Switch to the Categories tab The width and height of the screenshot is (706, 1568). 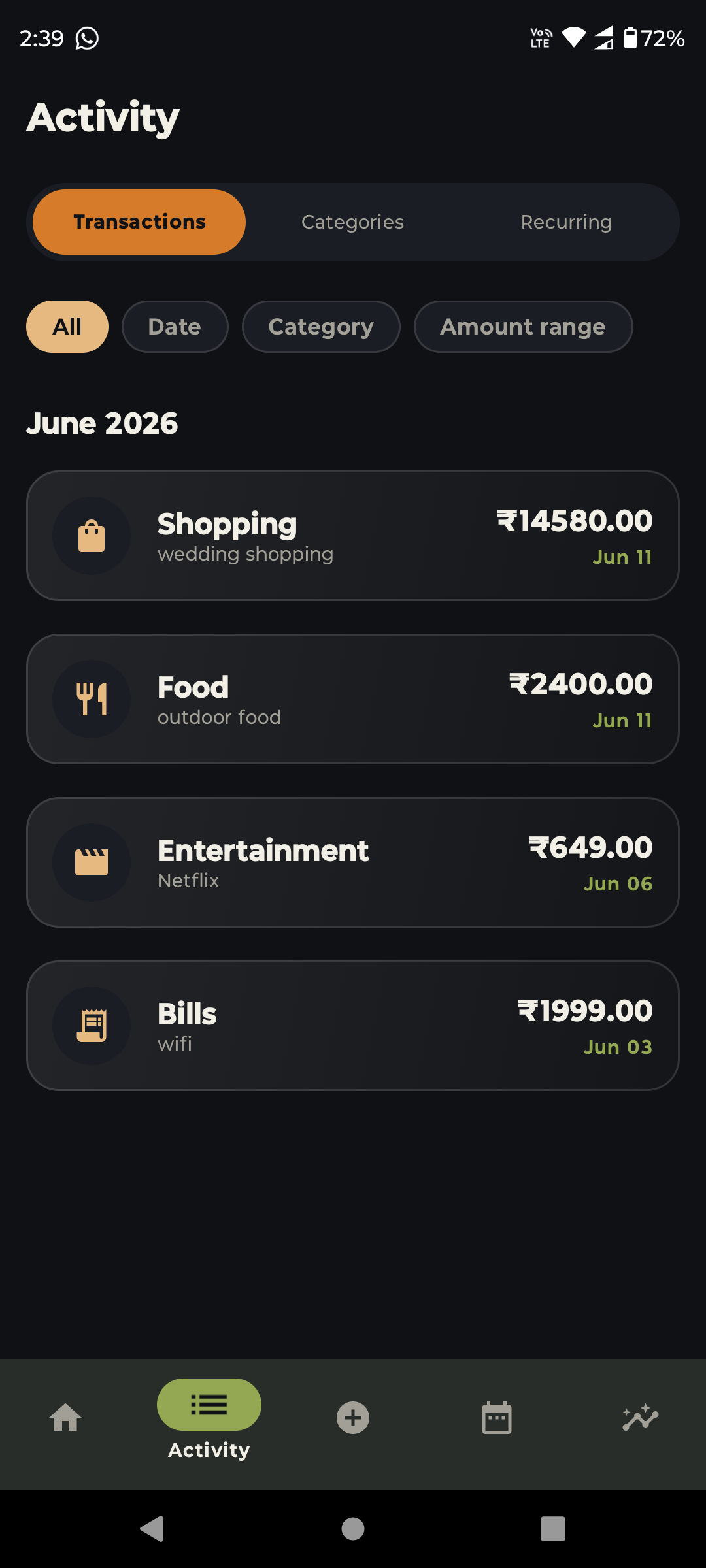click(353, 222)
